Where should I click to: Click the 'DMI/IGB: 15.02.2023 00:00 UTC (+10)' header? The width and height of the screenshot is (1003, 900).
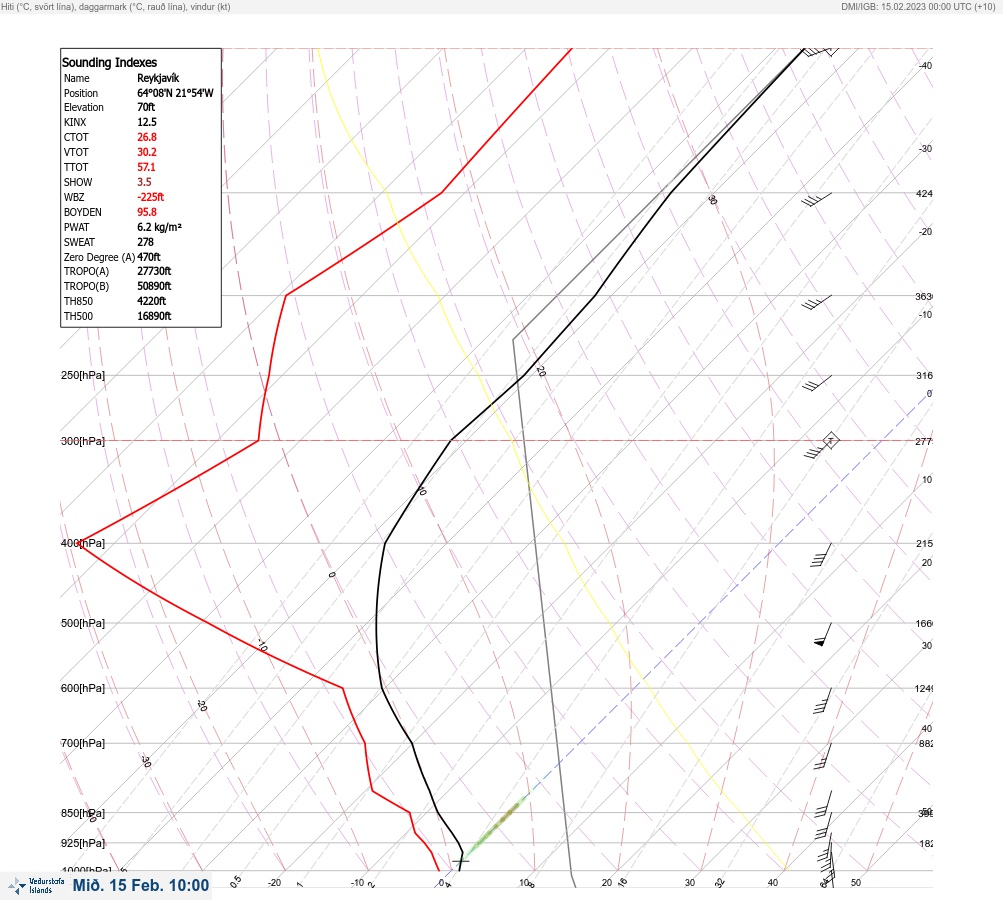(x=919, y=7)
